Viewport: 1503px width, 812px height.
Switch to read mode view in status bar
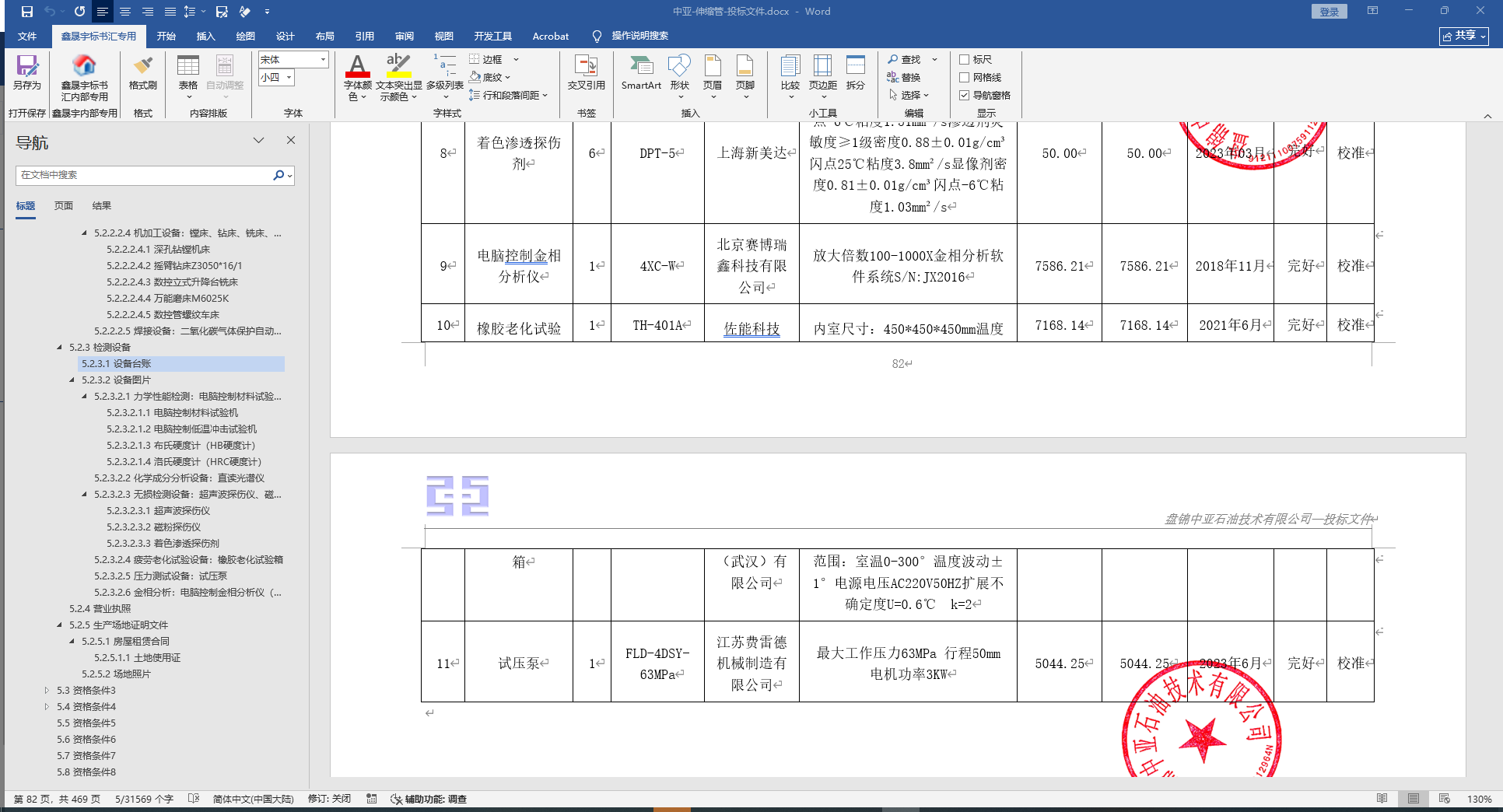pos(1382,799)
